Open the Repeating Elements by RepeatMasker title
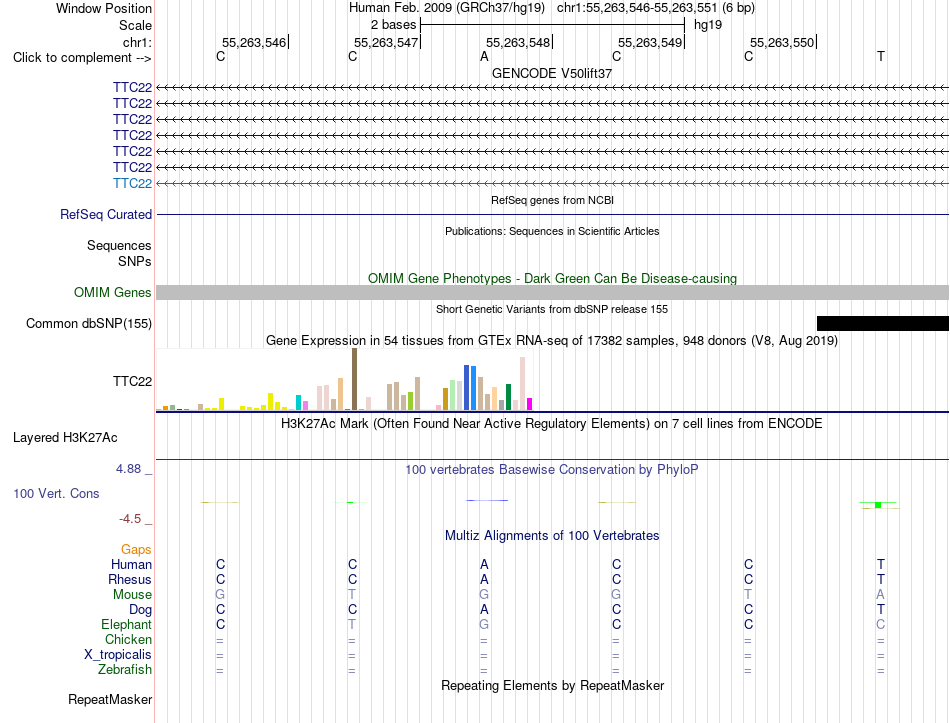The image size is (950, 723). point(552,685)
